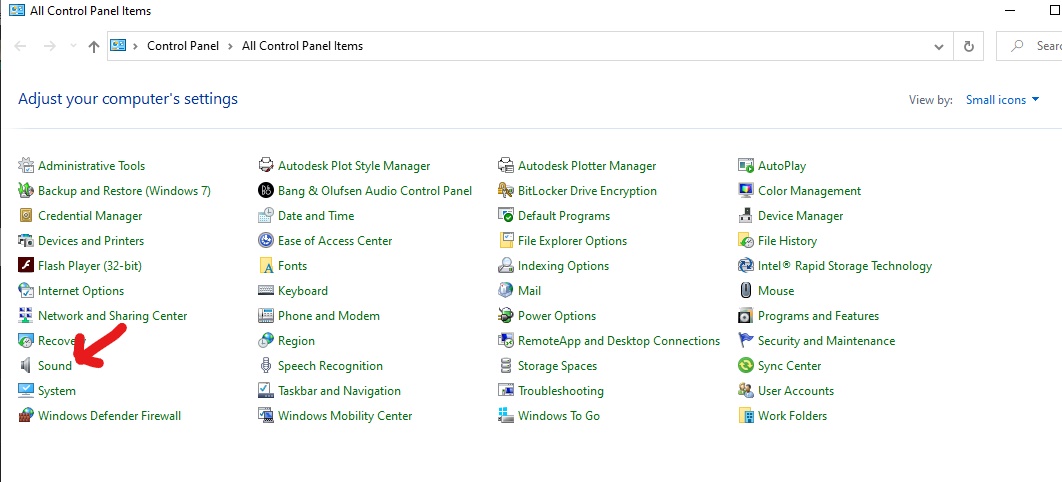Open the Work Folders link
Viewport: 1062px width, 482px height.
[792, 416]
